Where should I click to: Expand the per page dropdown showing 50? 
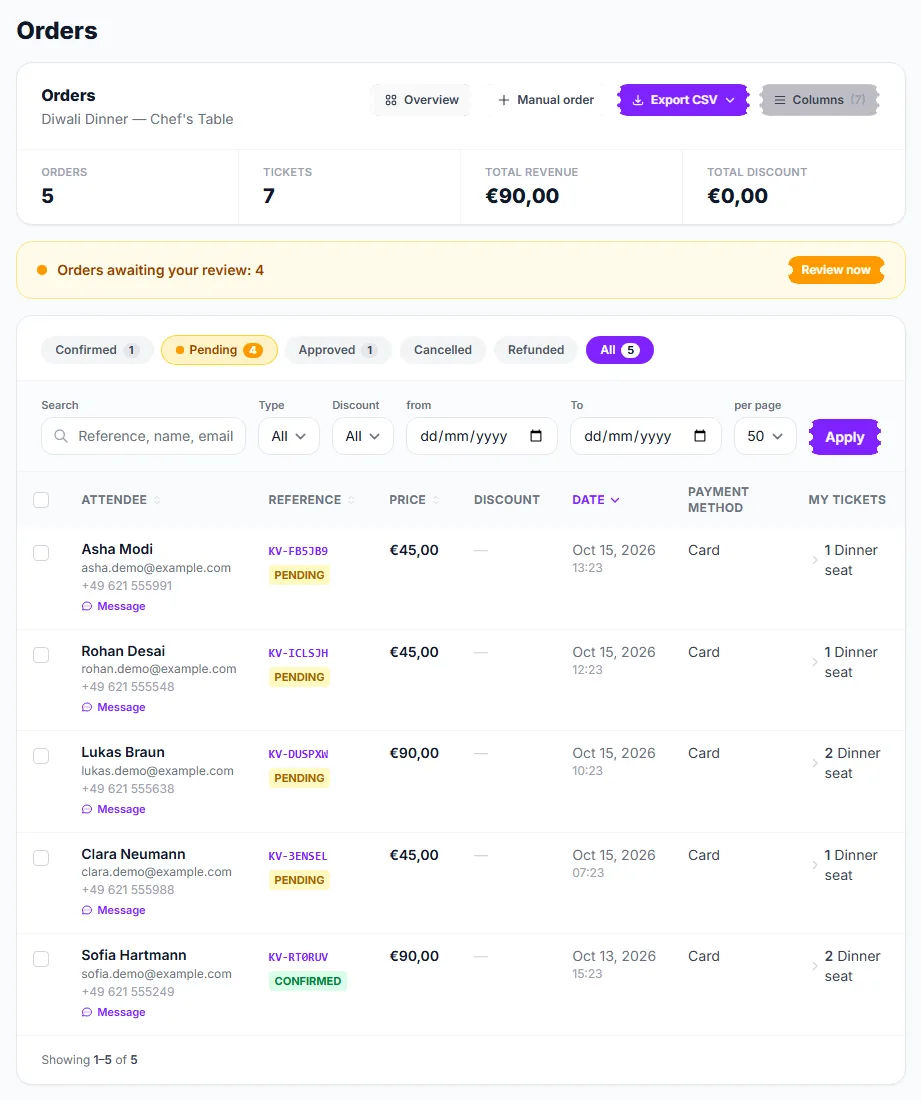click(765, 436)
